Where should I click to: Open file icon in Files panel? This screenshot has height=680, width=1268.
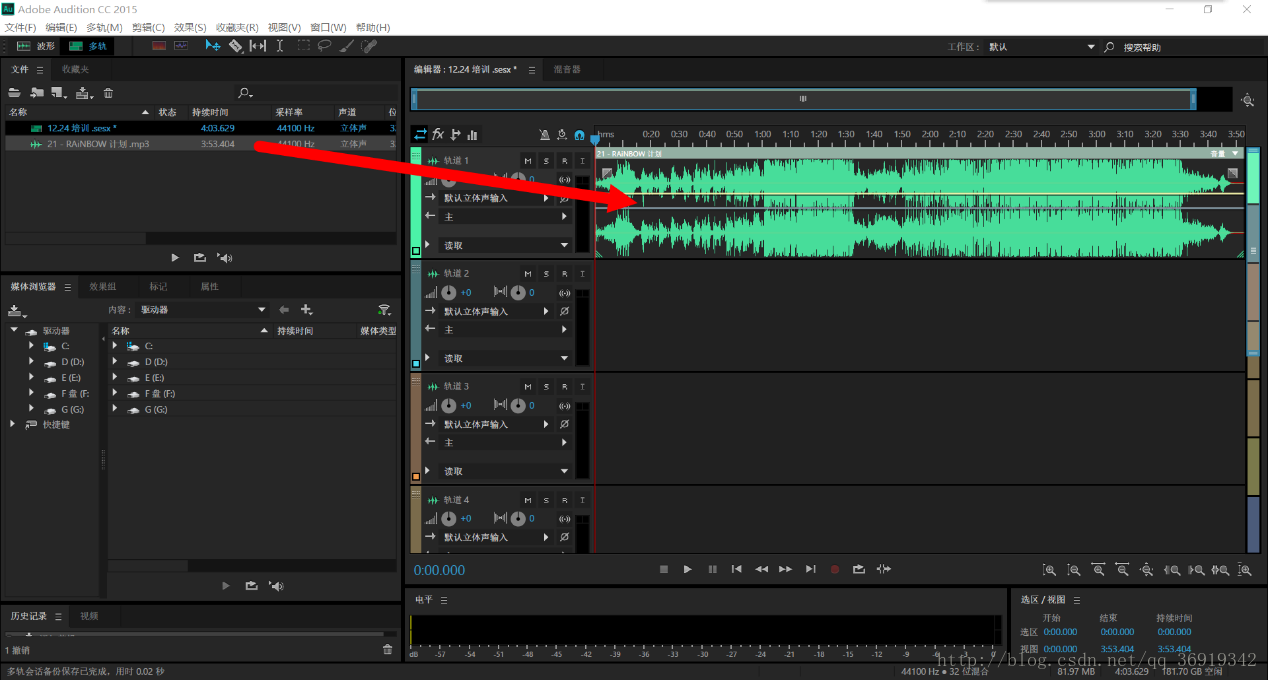pos(14,93)
